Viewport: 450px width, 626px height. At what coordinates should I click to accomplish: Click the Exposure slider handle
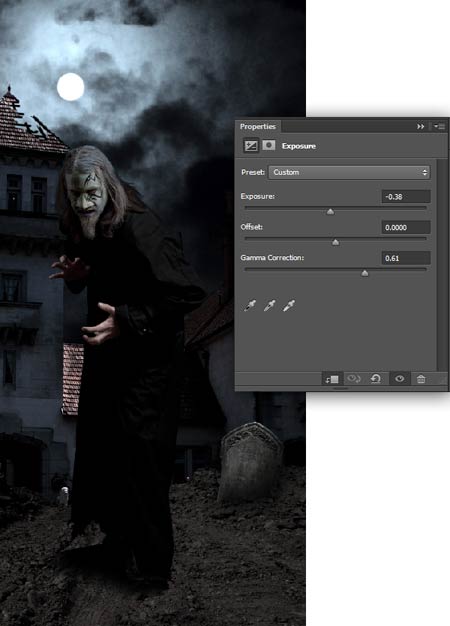(x=330, y=212)
